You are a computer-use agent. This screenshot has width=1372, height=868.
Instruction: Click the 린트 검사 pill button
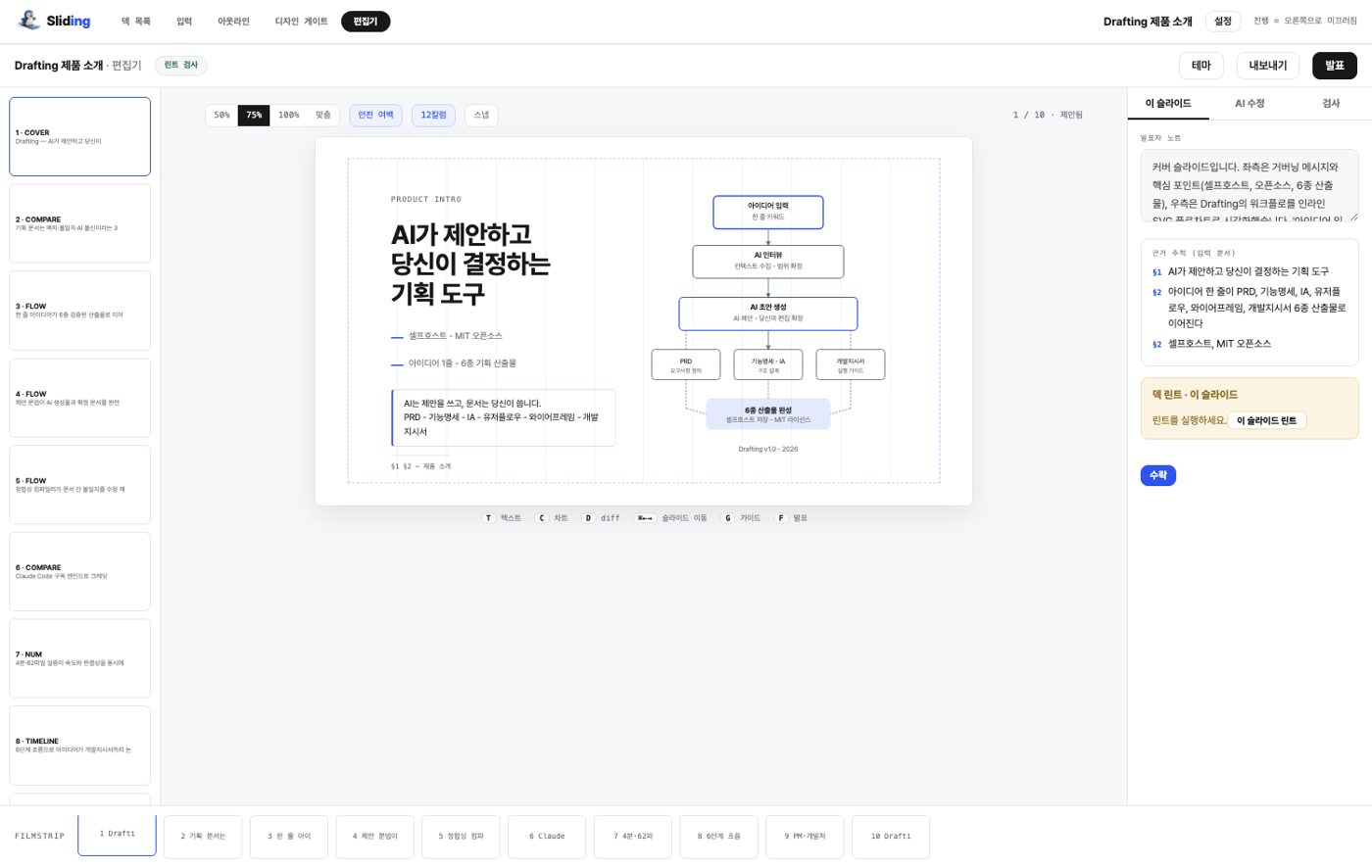pos(181,65)
